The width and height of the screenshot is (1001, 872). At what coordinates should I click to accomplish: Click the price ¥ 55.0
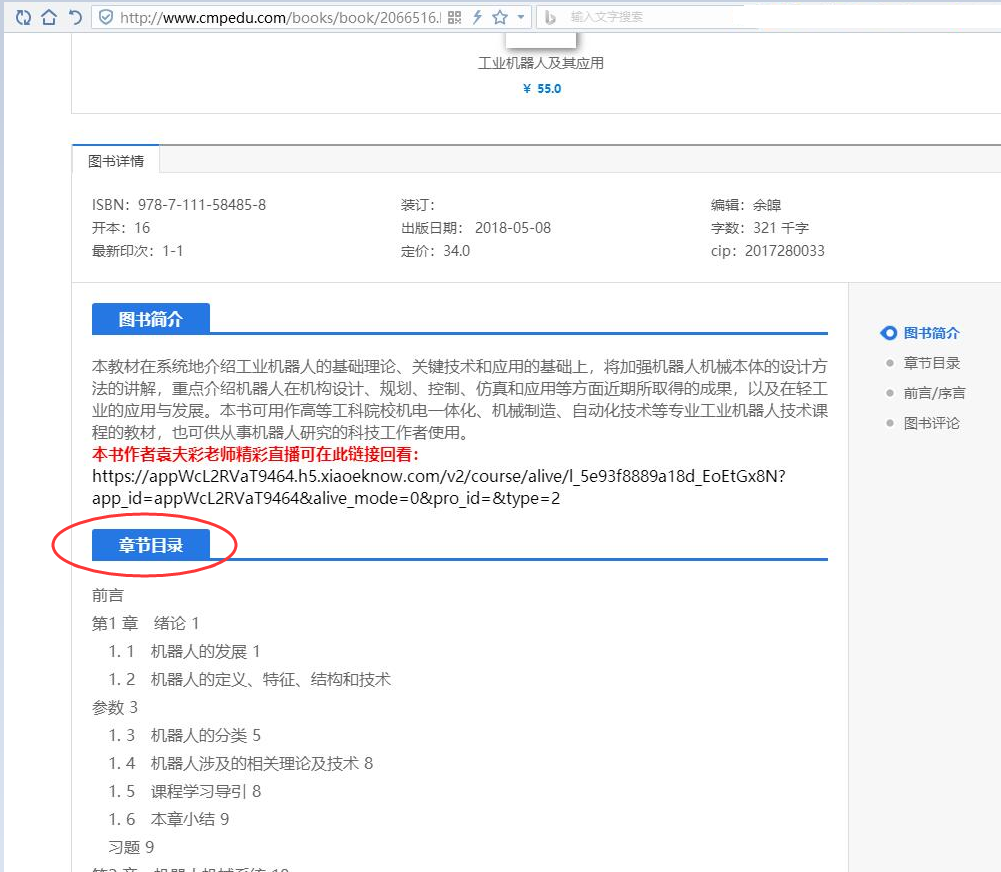(x=542, y=89)
